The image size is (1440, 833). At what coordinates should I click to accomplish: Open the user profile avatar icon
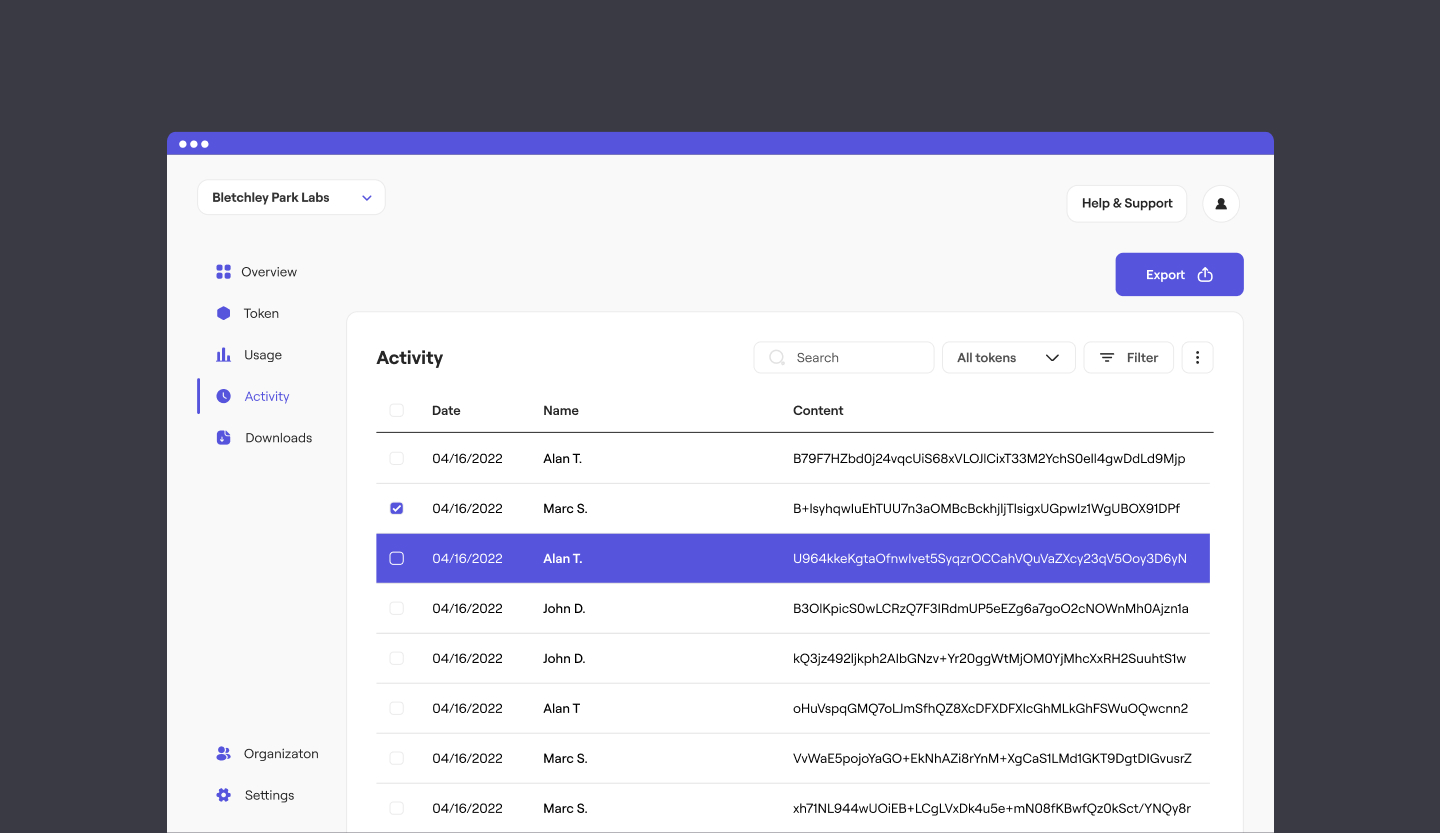tap(1221, 203)
